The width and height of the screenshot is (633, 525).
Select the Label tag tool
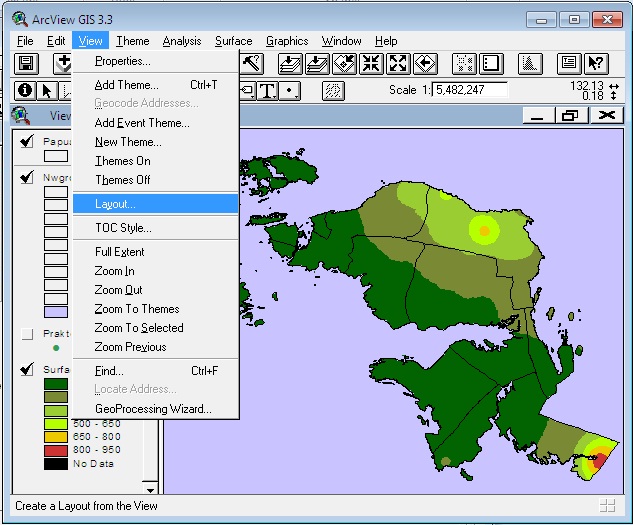point(247,90)
